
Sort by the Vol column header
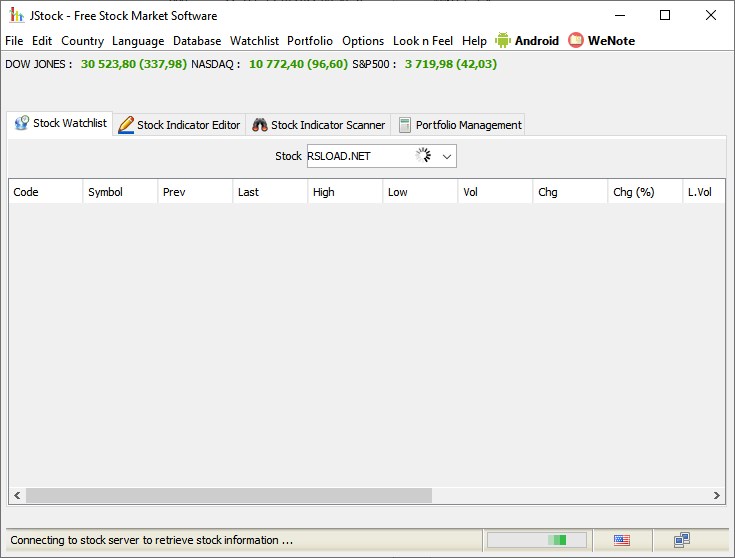(x=495, y=192)
